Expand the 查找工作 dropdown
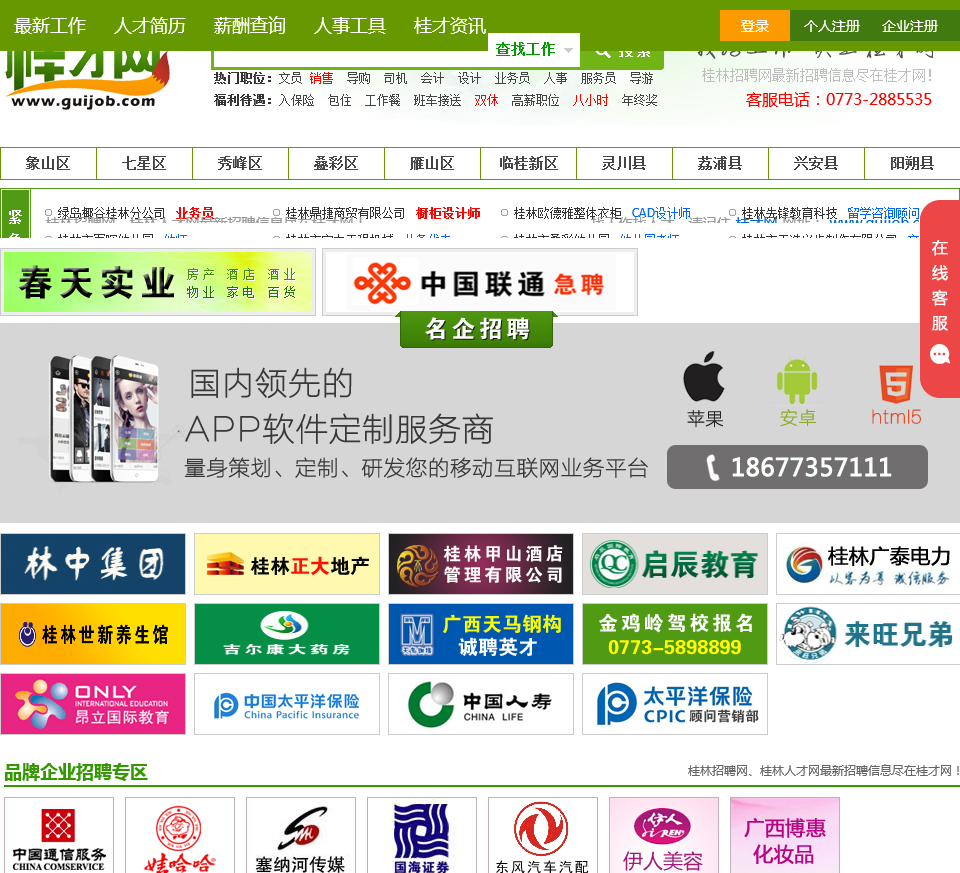Image resolution: width=960 pixels, height=873 pixels. pyautogui.click(x=534, y=50)
